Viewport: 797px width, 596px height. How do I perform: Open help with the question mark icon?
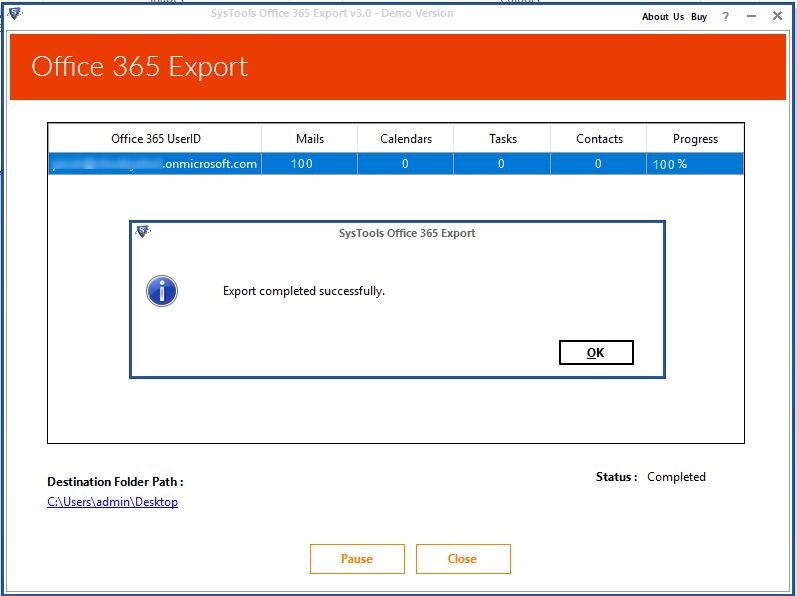(725, 17)
